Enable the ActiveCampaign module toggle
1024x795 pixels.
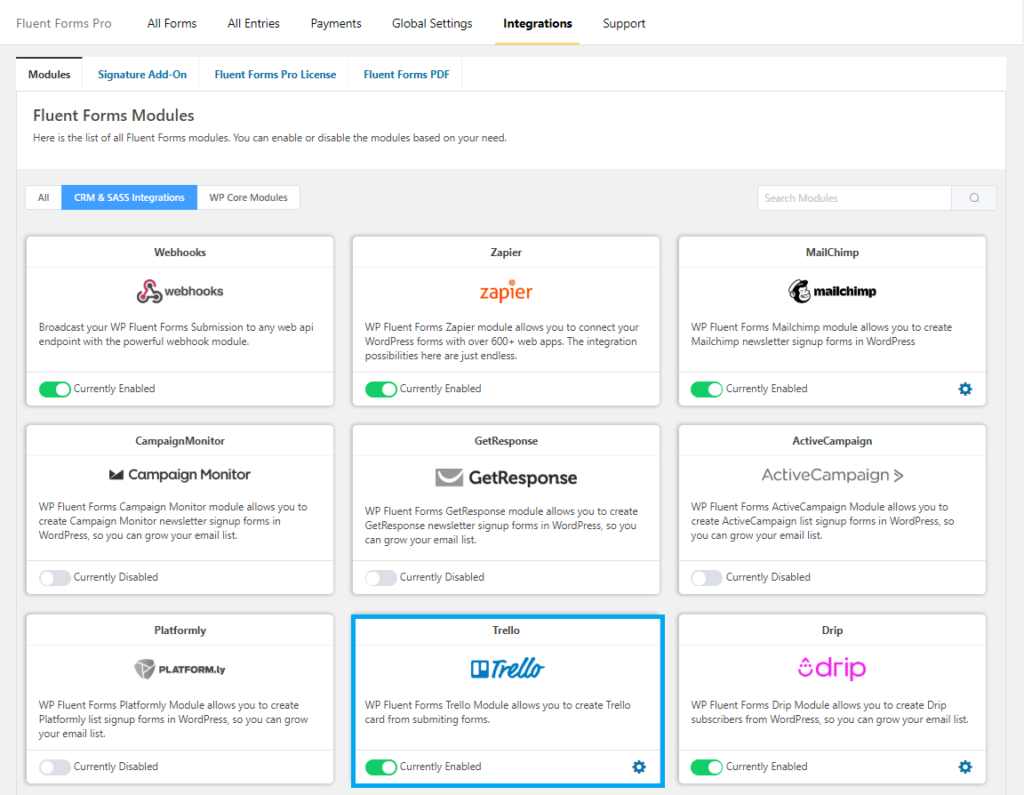708,577
